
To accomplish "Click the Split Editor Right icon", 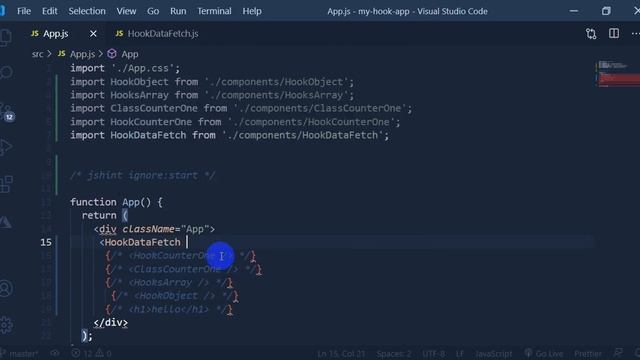I will [613, 33].
